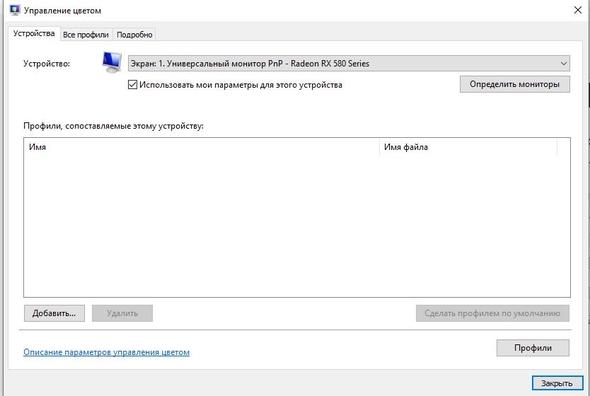Image resolution: width=590 pixels, height=396 pixels.
Task: Select the Устройства tab
Action: pos(34,34)
